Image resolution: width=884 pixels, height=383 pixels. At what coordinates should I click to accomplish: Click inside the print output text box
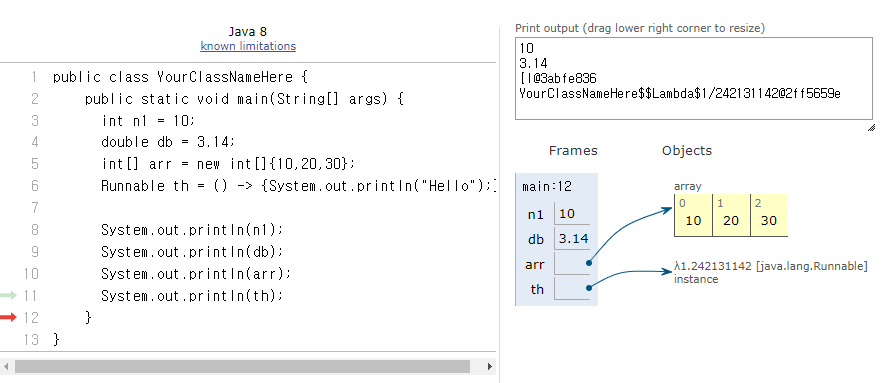point(694,78)
